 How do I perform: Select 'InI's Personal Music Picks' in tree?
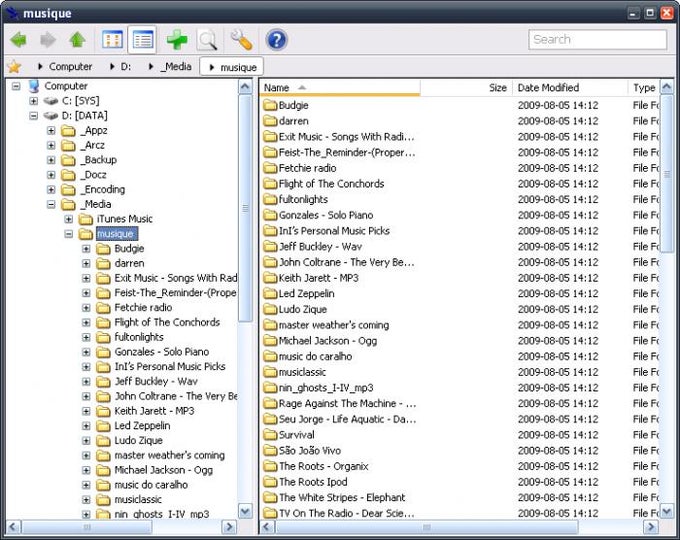pyautogui.click(x=170, y=367)
